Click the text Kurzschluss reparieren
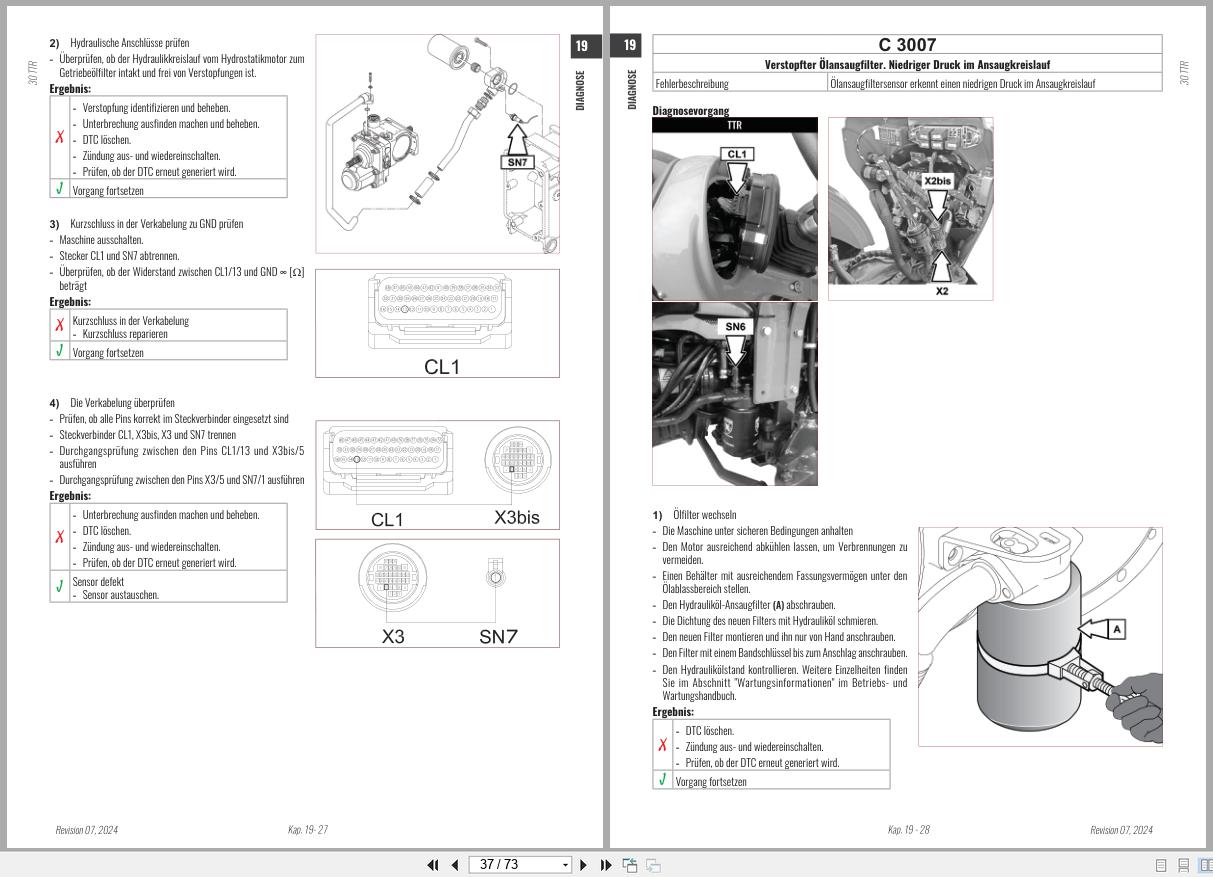The width and height of the screenshot is (1213, 877). [125, 334]
